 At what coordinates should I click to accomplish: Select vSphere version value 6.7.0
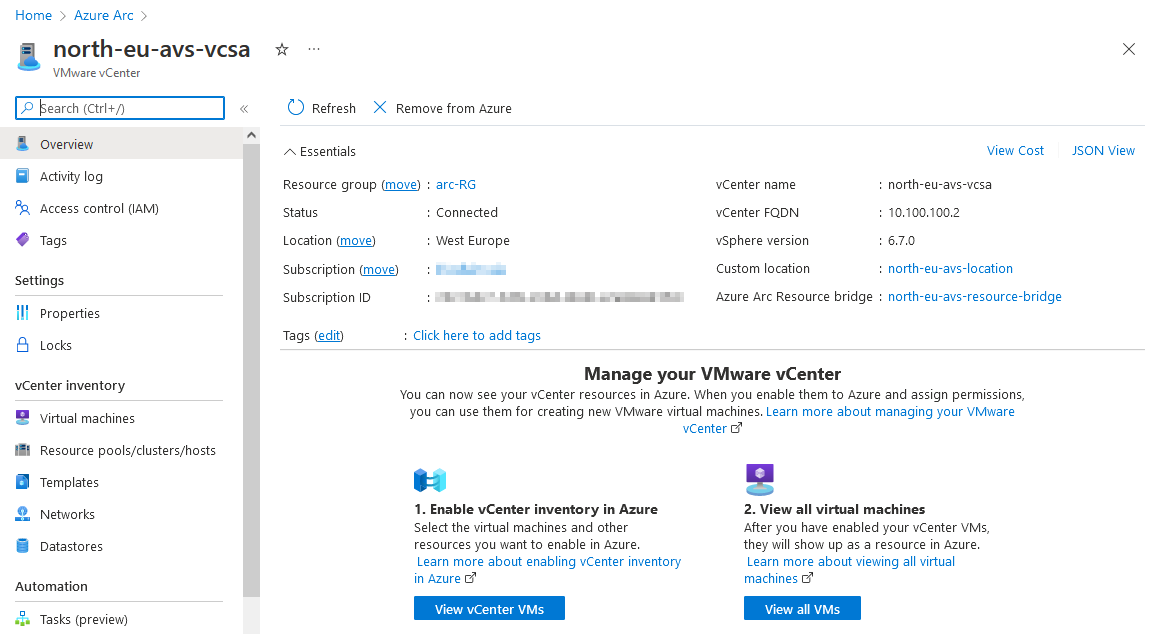coord(901,240)
